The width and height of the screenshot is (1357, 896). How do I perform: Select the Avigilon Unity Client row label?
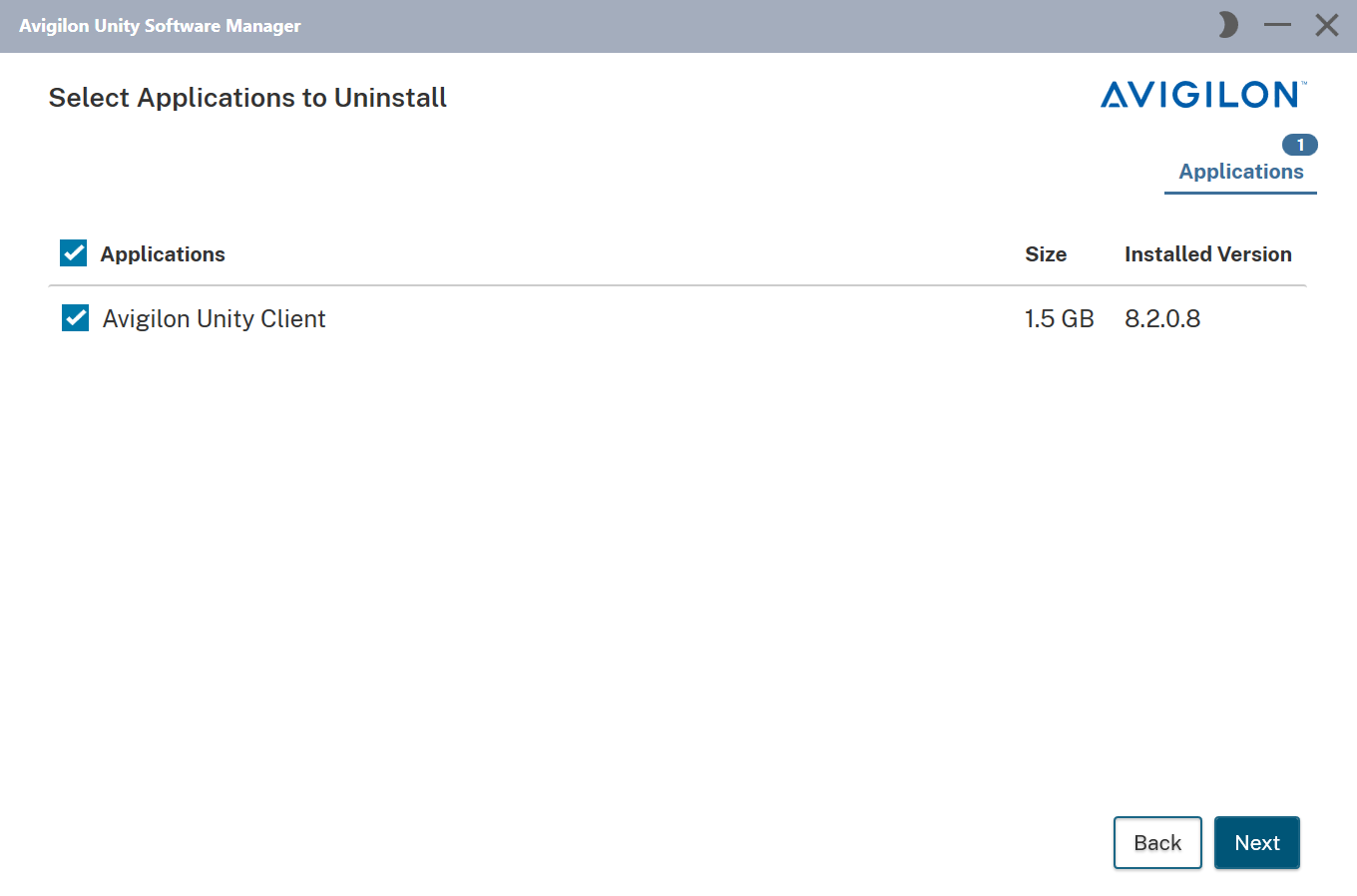215,319
